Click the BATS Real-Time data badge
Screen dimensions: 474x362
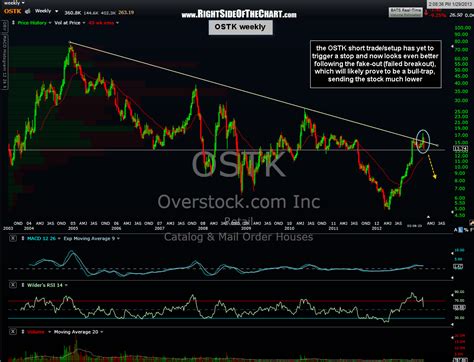click(406, 13)
